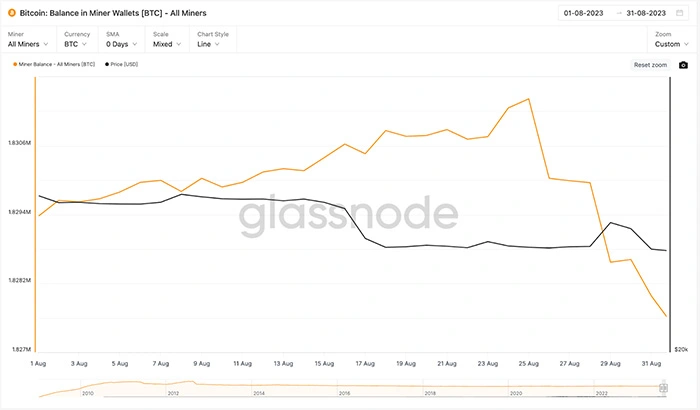The image size is (700, 410).
Task: Click the end date 31-08-2023 field
Action: [x=646, y=13]
